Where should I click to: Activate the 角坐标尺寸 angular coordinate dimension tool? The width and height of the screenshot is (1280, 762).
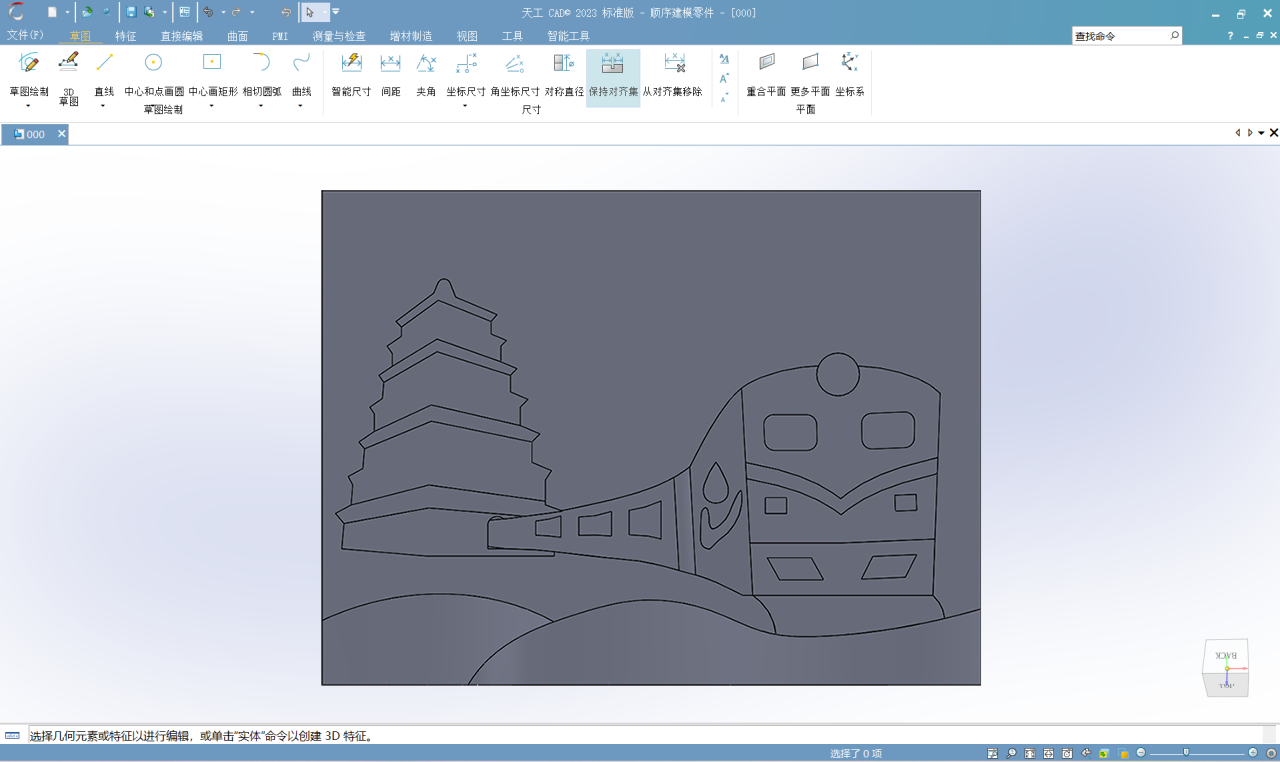(514, 74)
